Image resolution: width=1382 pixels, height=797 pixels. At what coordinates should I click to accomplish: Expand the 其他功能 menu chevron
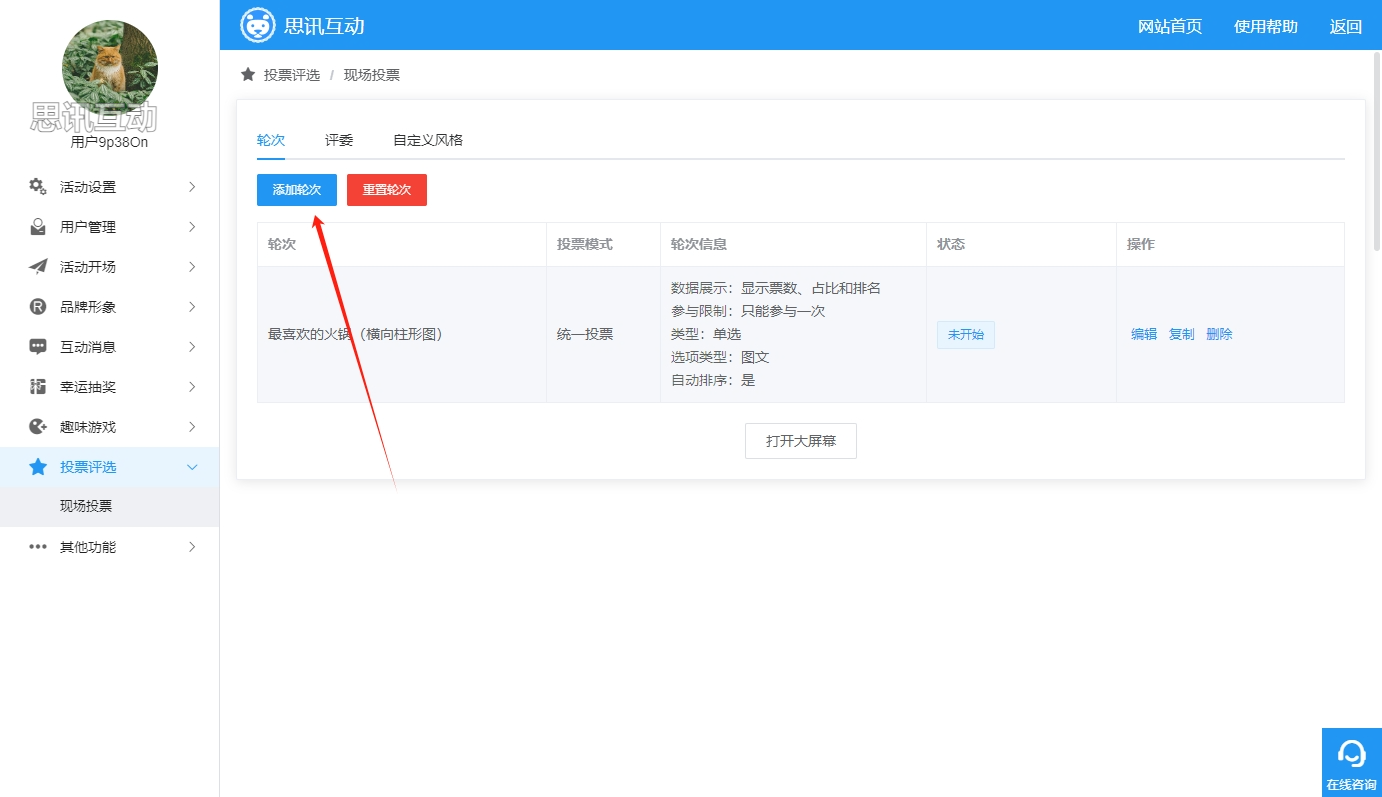point(192,547)
